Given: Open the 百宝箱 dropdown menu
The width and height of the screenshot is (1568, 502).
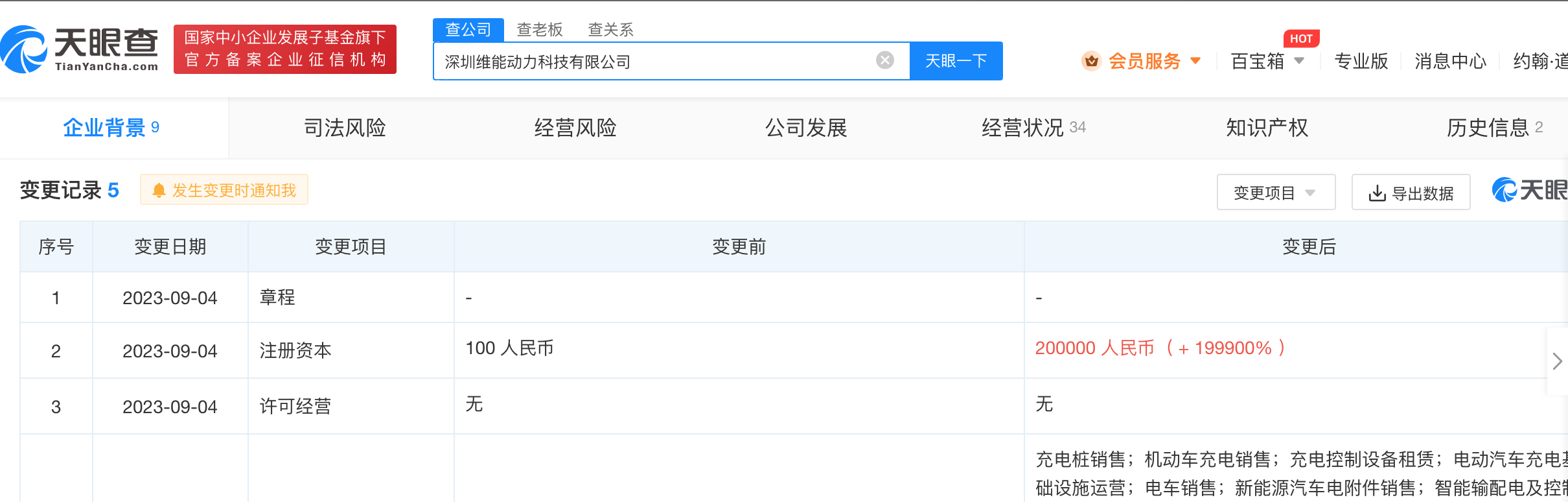Looking at the screenshot, I should point(1267,61).
